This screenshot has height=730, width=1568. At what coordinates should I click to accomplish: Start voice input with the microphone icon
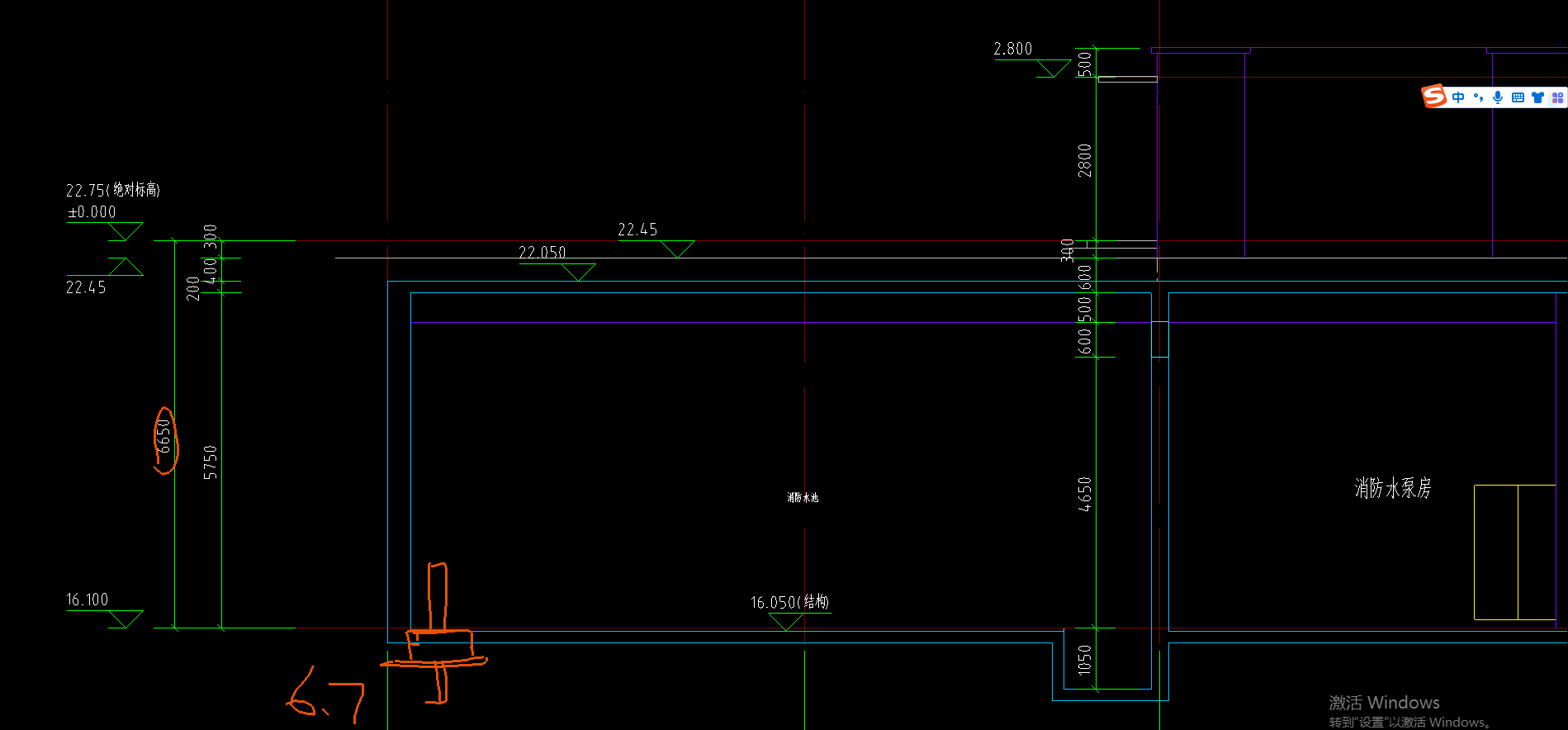pos(1498,97)
